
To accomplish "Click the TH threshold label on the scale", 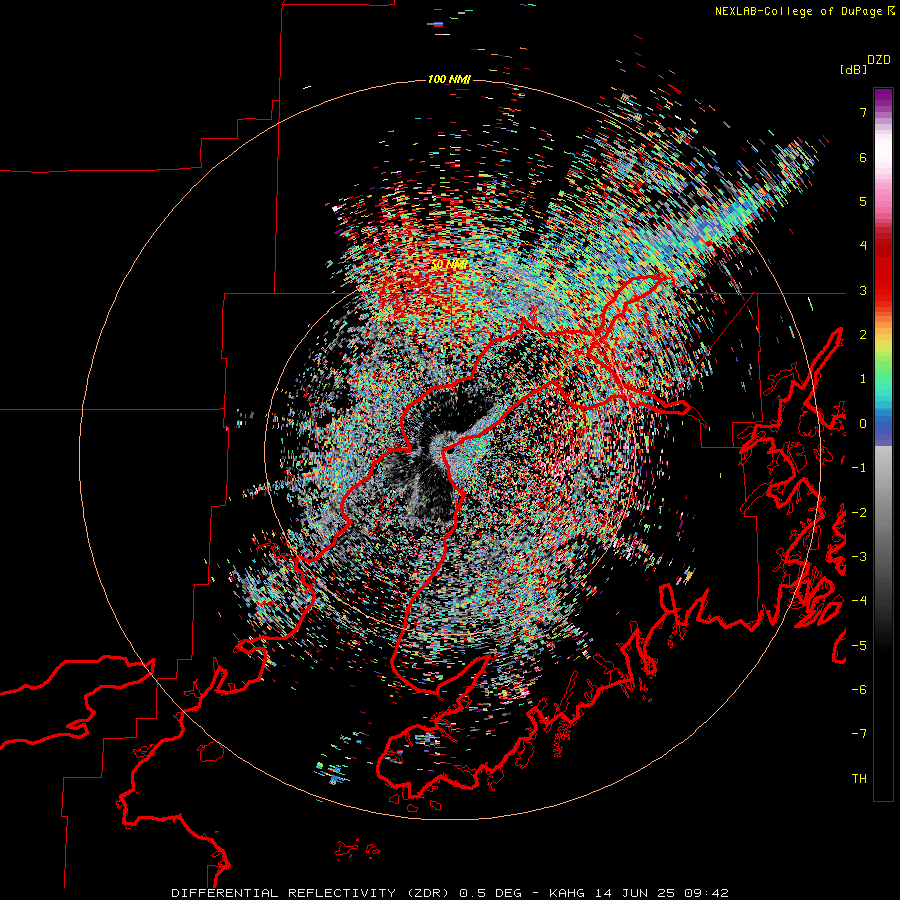I will 859,779.
